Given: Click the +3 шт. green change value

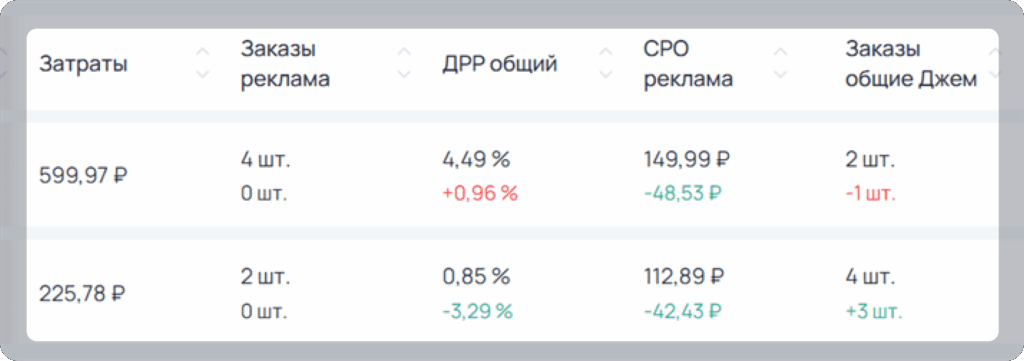Looking at the screenshot, I should 874,312.
